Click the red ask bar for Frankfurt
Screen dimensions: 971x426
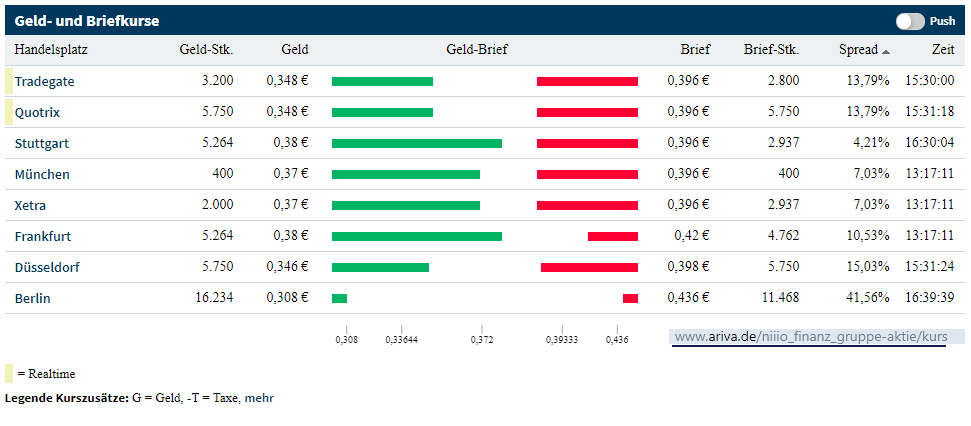[612, 236]
